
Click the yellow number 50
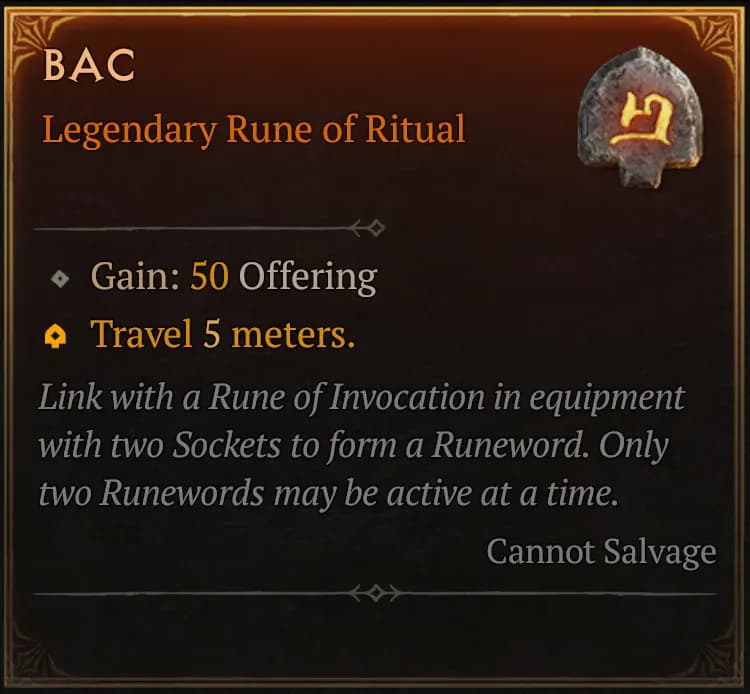pyautogui.click(x=209, y=276)
